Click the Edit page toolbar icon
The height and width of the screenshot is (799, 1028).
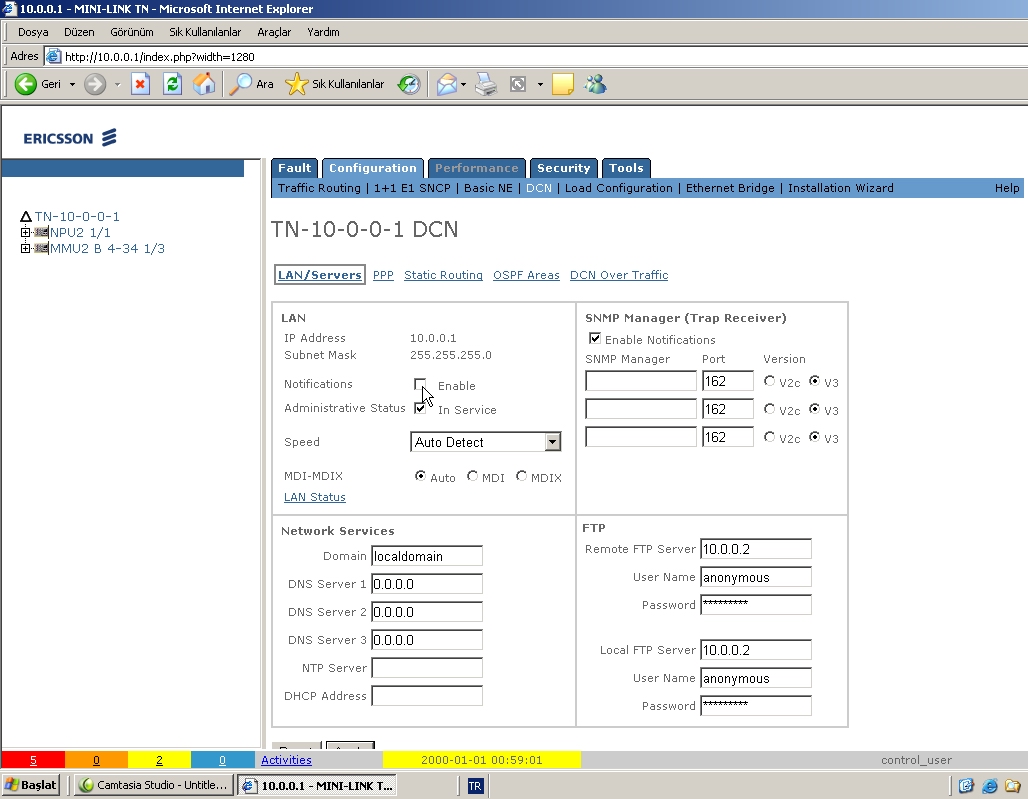[518, 84]
